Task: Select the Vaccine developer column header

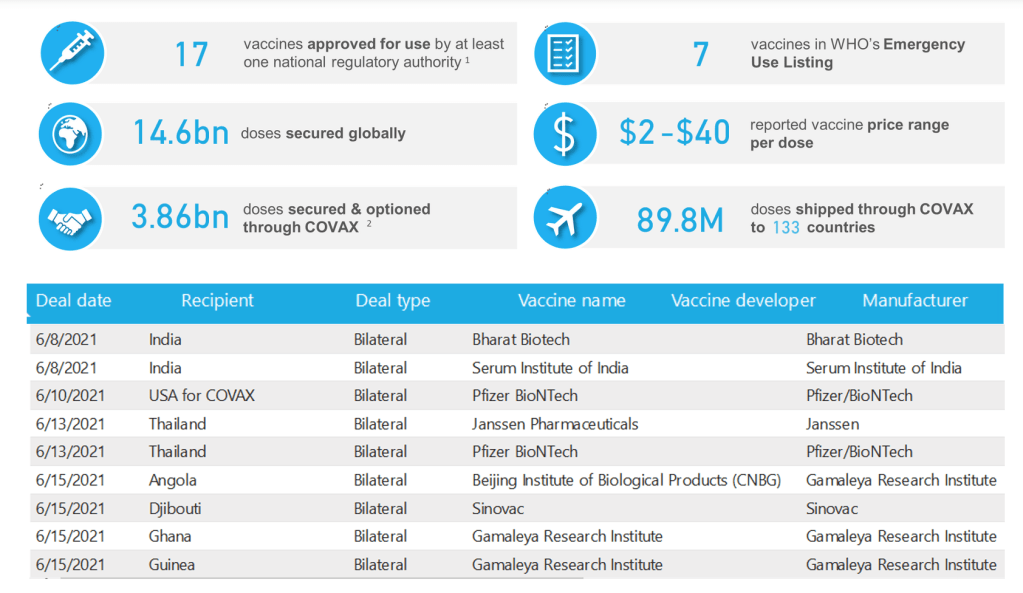Action: point(743,301)
